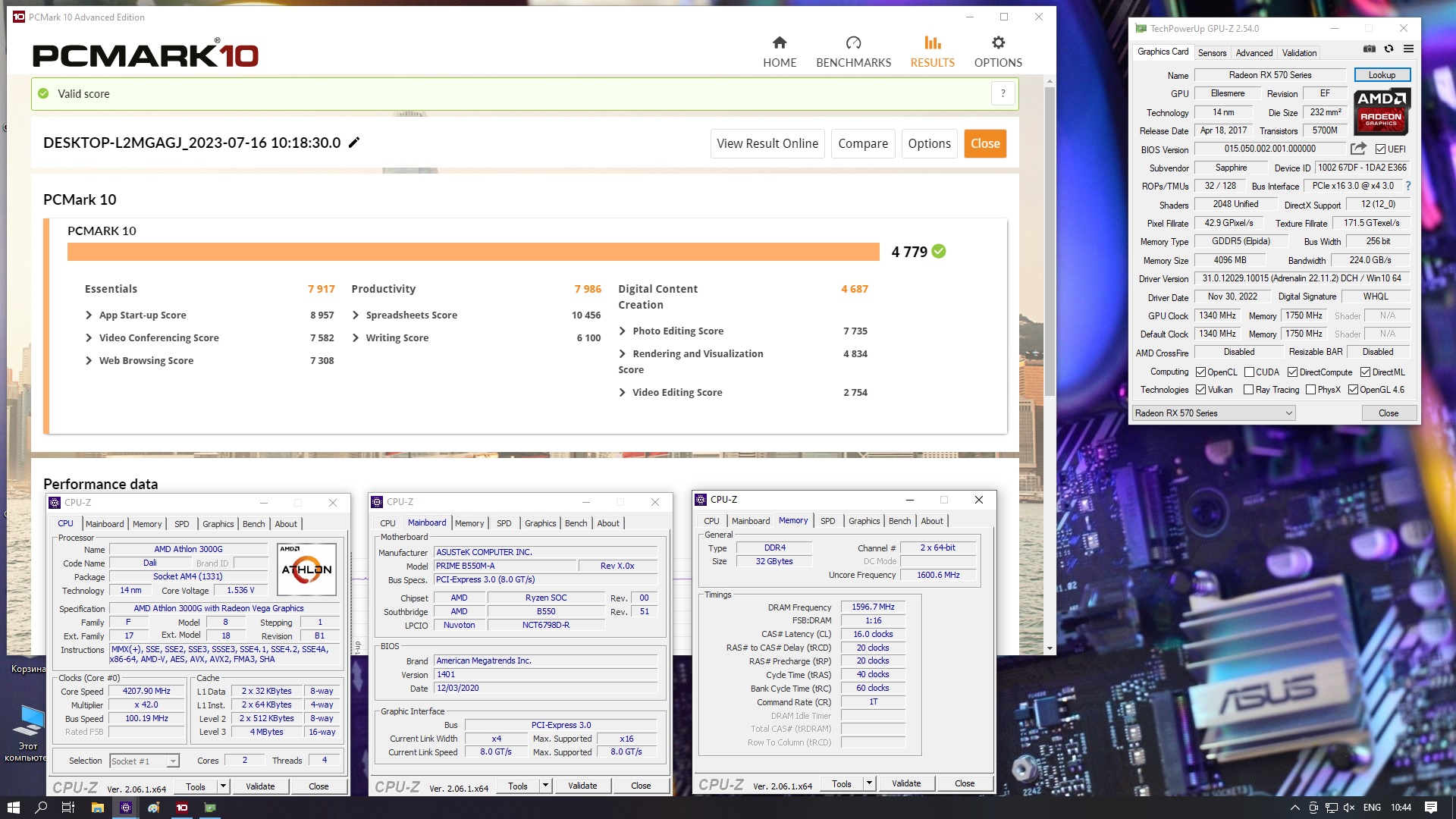Click the orange Close button in PCMark
Viewport: 1456px width, 819px height.
985,143
